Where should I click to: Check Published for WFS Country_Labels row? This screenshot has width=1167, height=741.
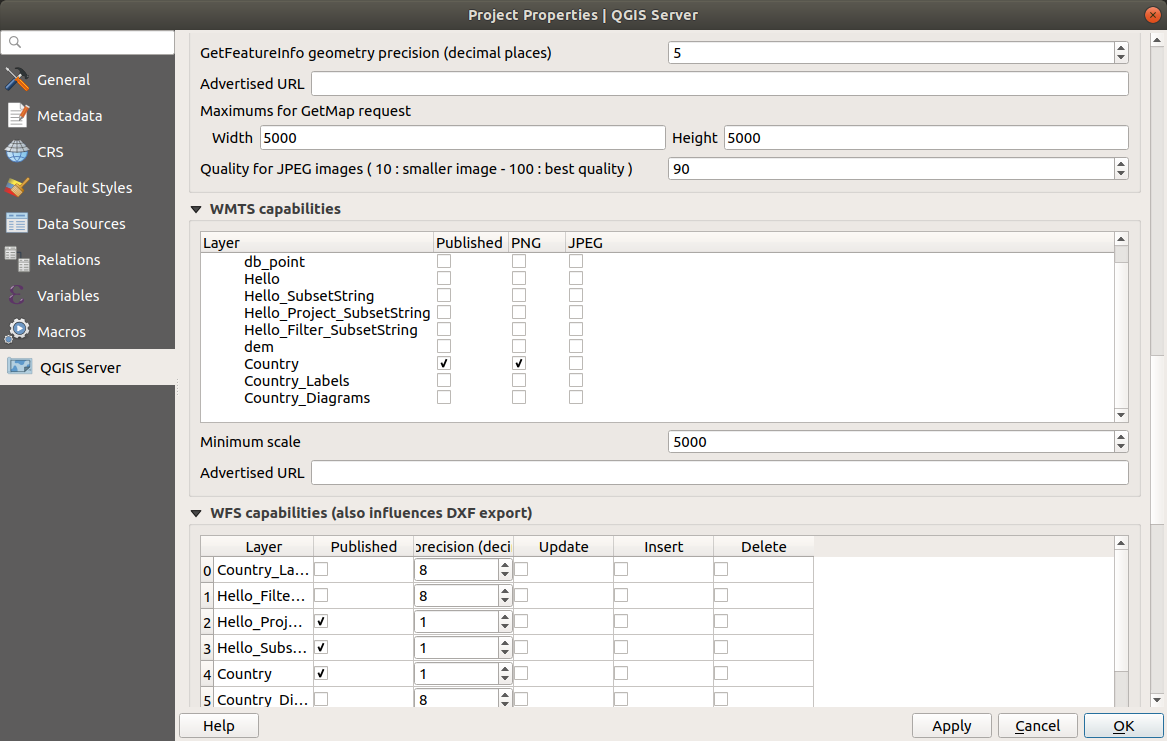(x=322, y=569)
